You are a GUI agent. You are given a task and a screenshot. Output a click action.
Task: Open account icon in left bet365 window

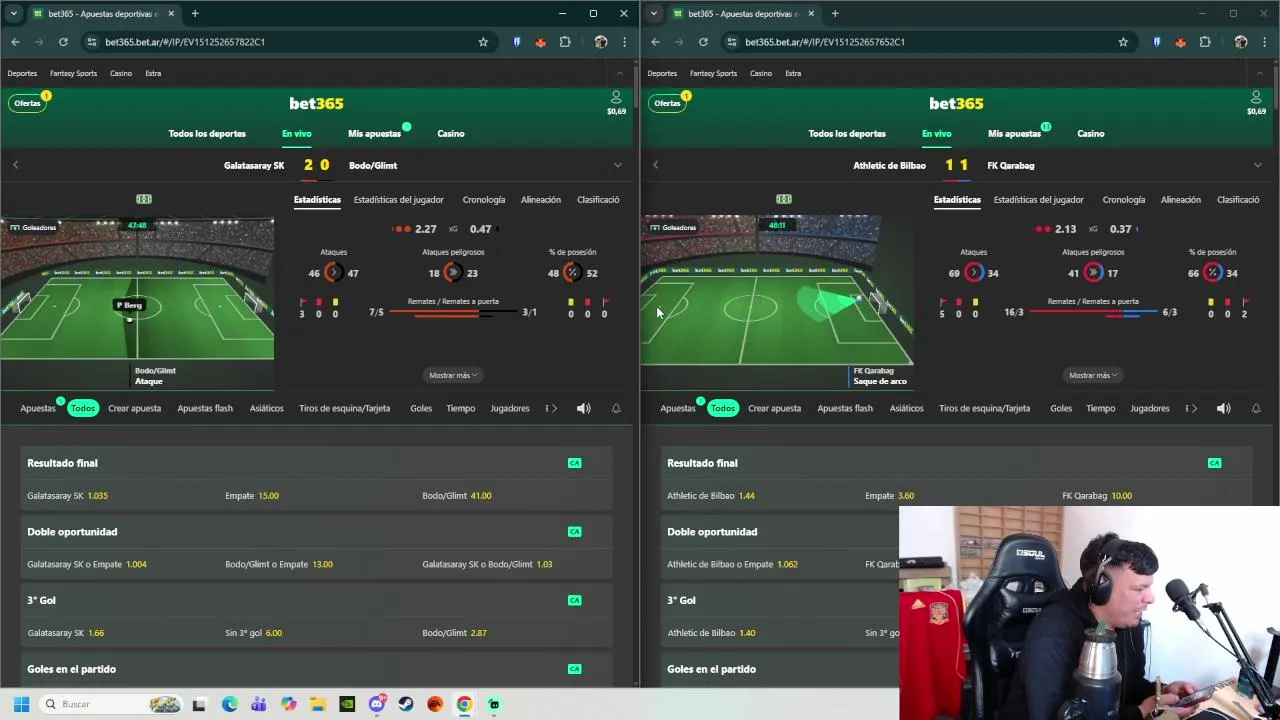(x=616, y=97)
